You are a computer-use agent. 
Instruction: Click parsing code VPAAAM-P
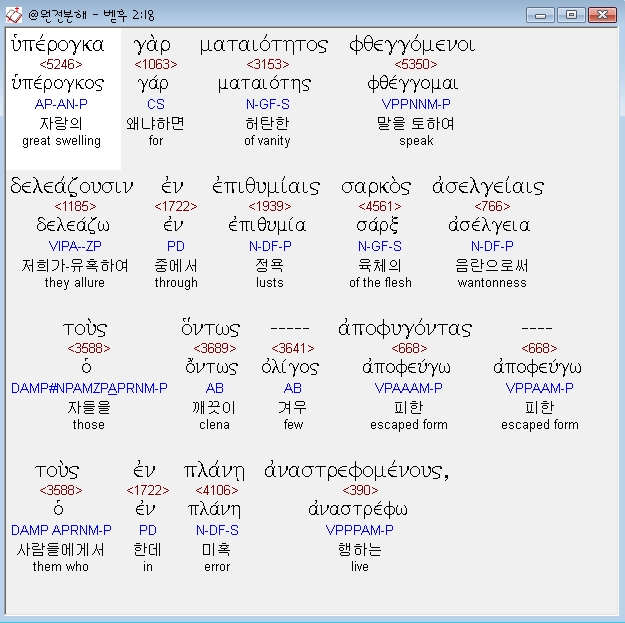pos(409,388)
